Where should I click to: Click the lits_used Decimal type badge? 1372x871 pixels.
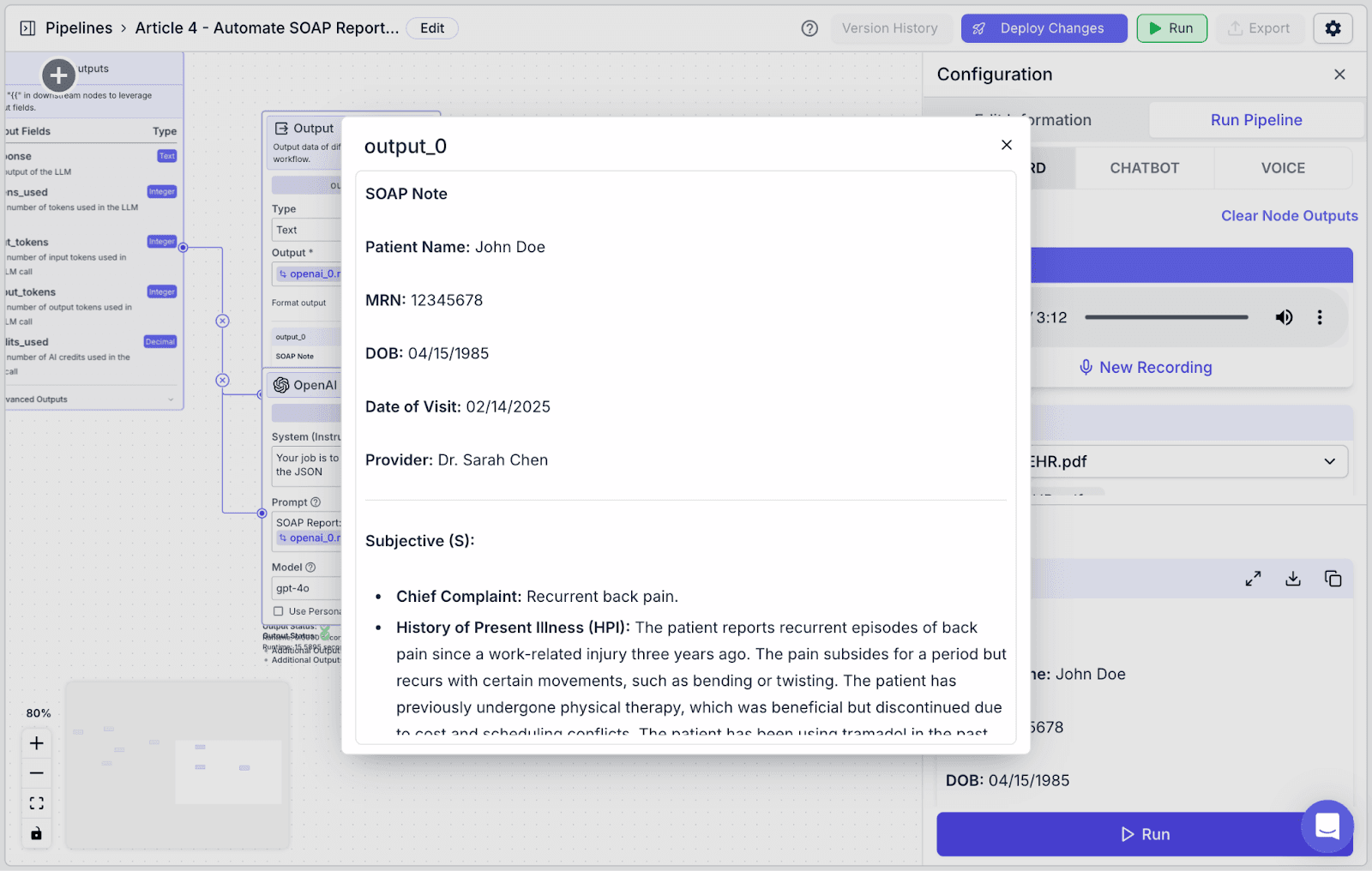(160, 342)
